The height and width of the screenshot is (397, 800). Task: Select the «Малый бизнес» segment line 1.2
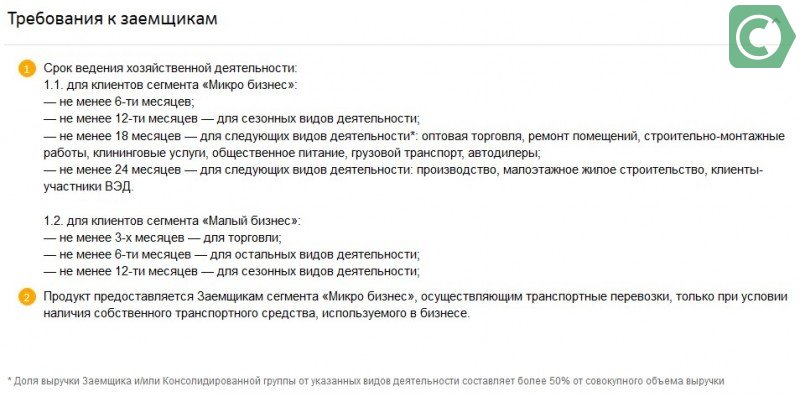(x=172, y=221)
